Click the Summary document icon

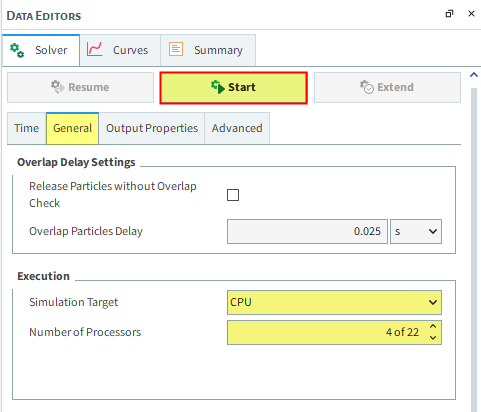click(176, 49)
